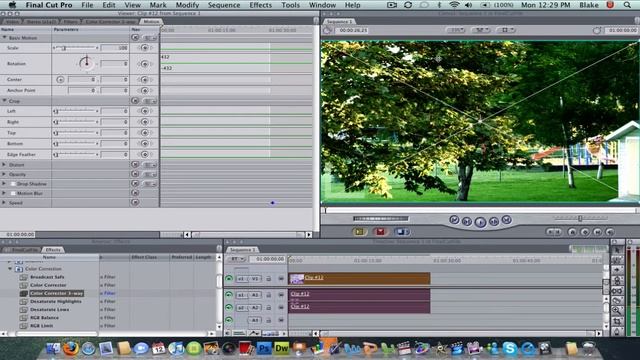Toggle A3 track audible control
This screenshot has height=360, width=640.
pos(229,320)
